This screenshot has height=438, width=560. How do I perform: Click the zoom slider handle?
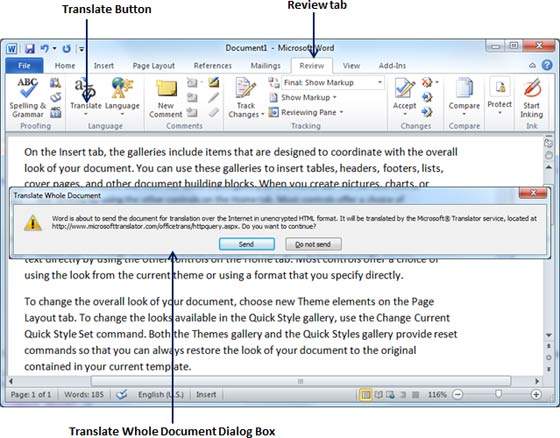(x=498, y=394)
